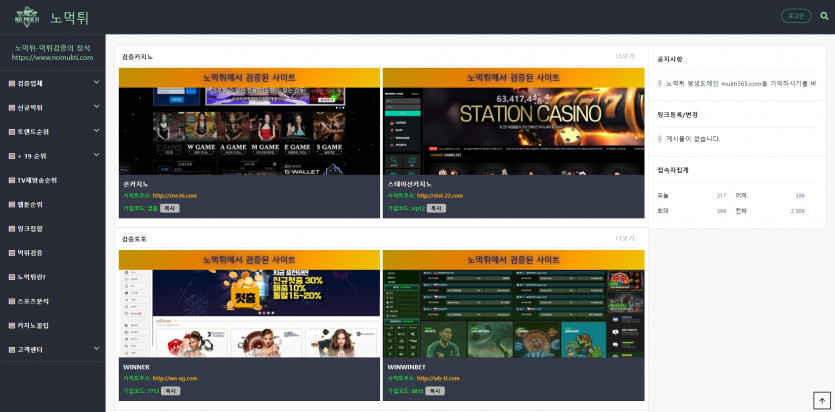Image resolution: width=835 pixels, height=412 pixels.
Task: Click the icon beside 먹튀검증 in sidebar
Action: 11,253
